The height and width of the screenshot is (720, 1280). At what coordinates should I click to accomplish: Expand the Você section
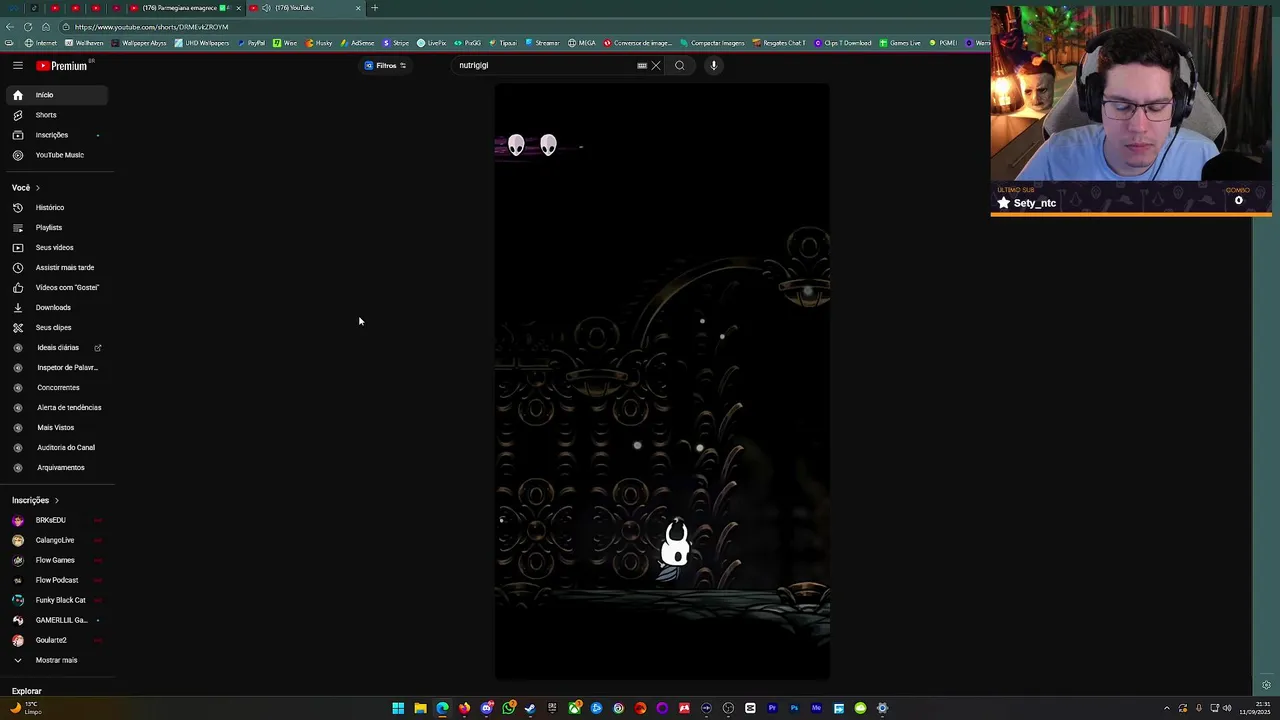(26, 188)
